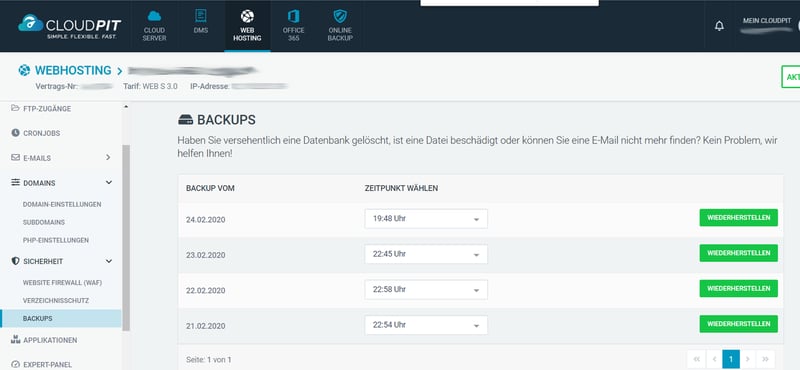Restore the 21.02.2020 backup

point(738,324)
